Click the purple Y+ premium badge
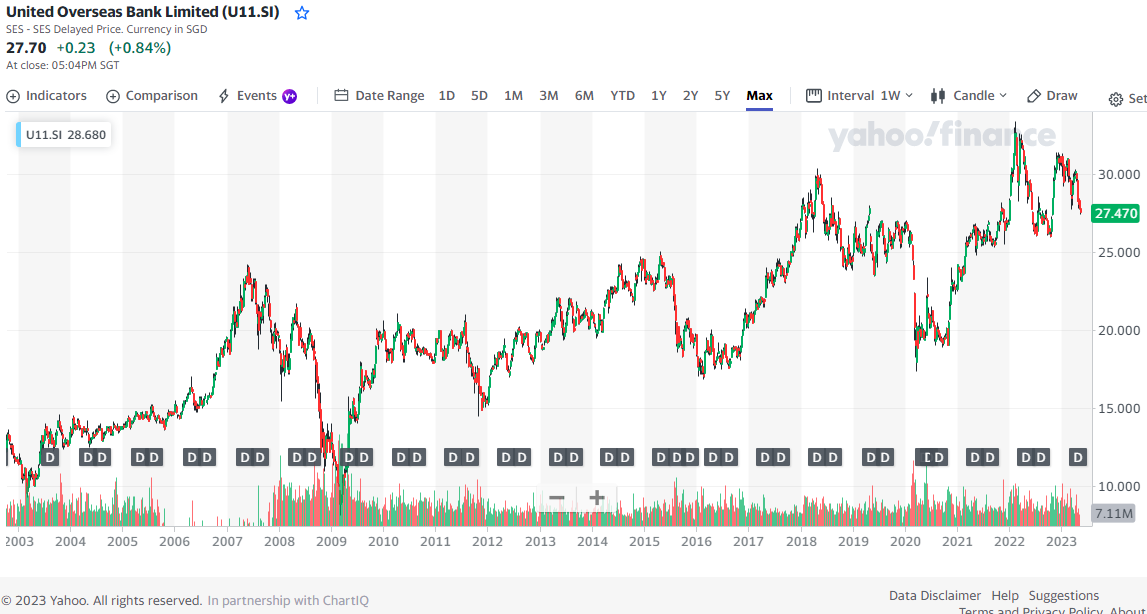The width and height of the screenshot is (1147, 614). (290, 96)
